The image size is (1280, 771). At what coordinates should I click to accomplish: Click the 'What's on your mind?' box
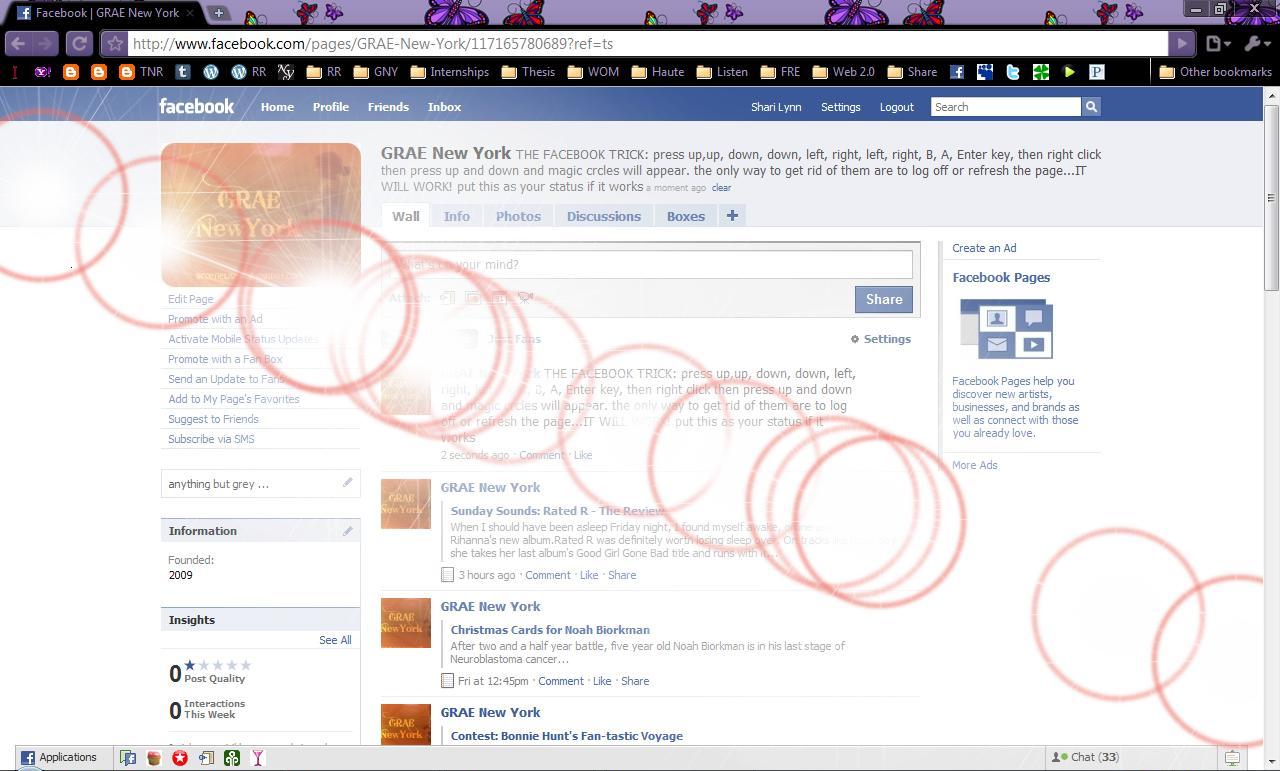[x=651, y=264]
